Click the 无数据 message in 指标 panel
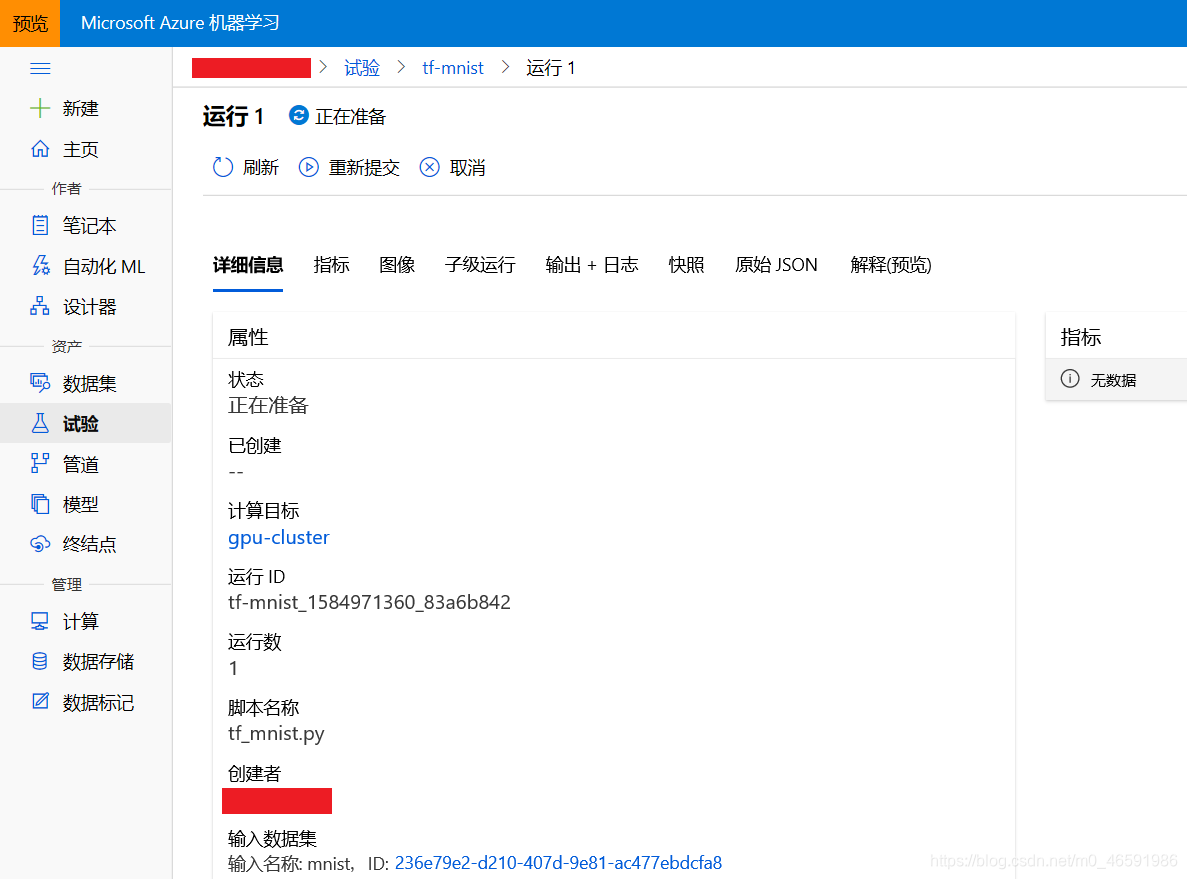 (1113, 380)
